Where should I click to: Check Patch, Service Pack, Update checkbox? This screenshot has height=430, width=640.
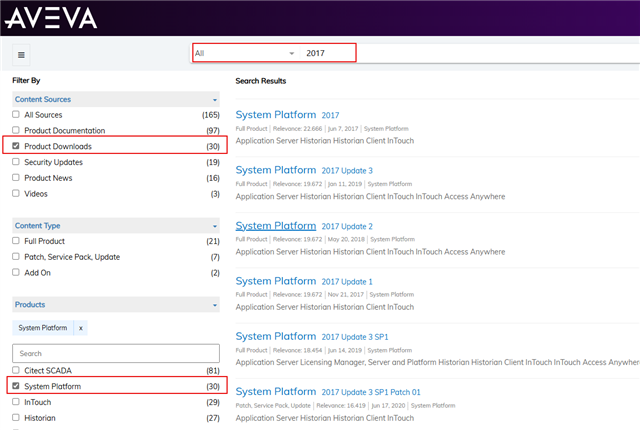tap(16, 256)
